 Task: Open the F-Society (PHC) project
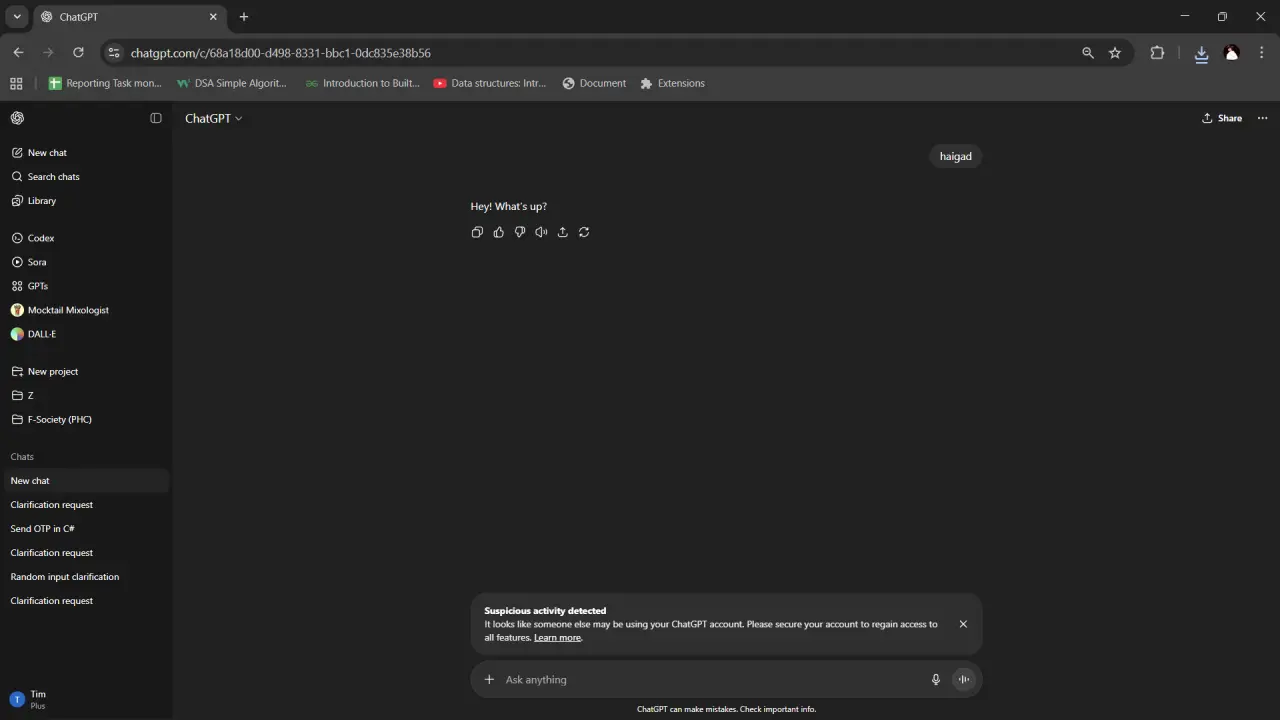(85, 419)
